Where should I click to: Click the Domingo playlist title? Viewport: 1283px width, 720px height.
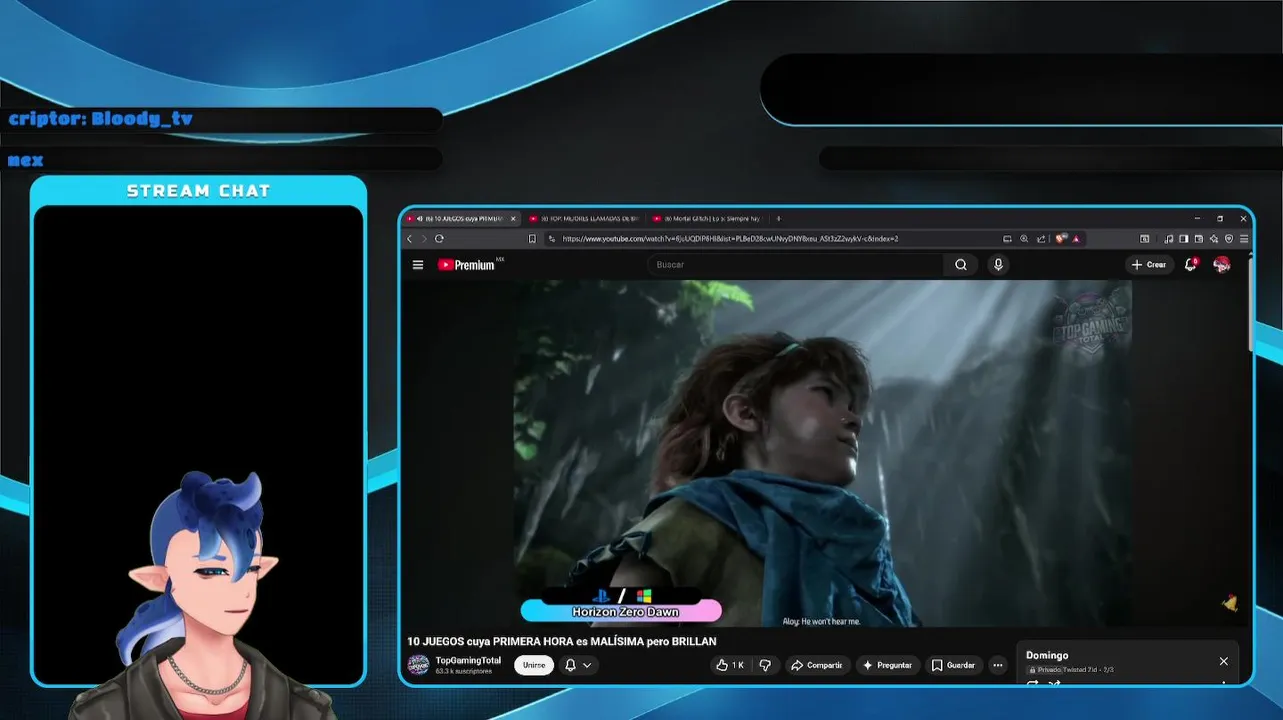click(x=1047, y=655)
